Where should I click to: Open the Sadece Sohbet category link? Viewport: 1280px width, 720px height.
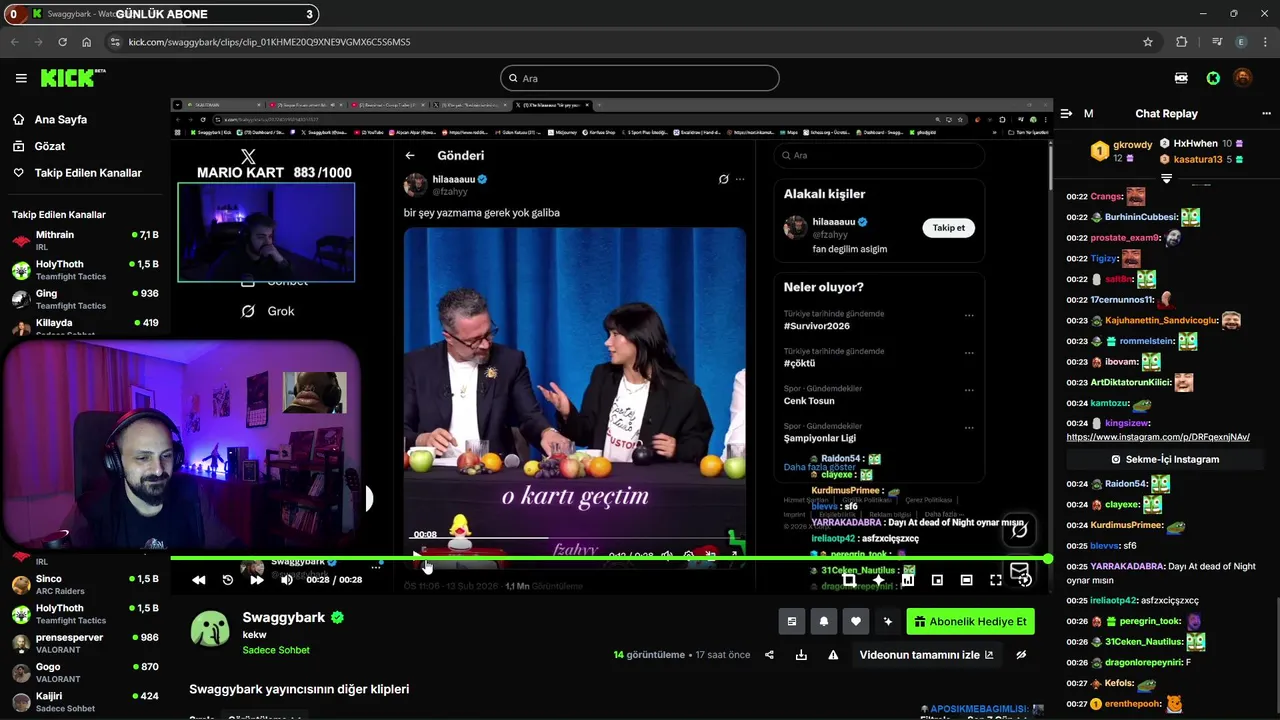(x=276, y=650)
